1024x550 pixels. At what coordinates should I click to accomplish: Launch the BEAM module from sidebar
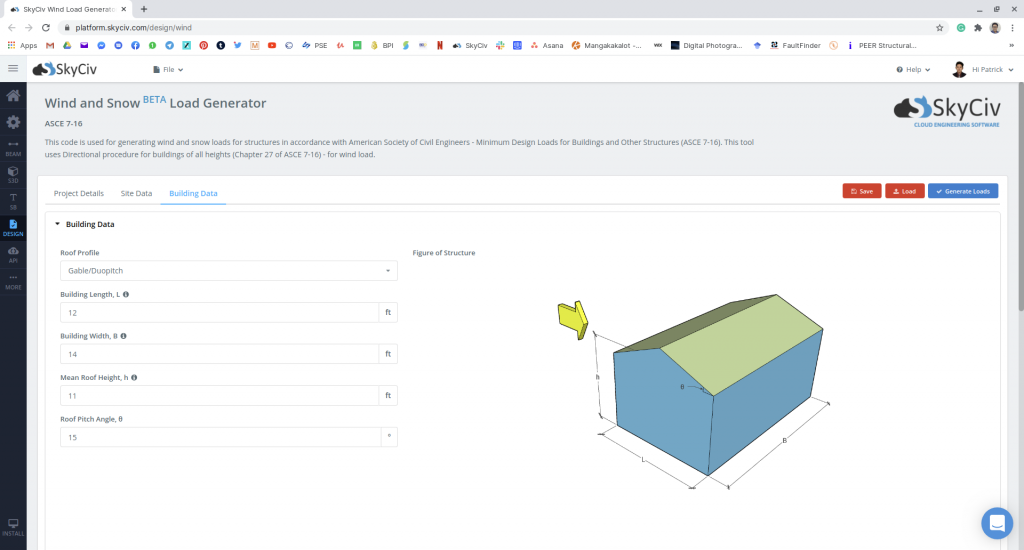[13, 149]
